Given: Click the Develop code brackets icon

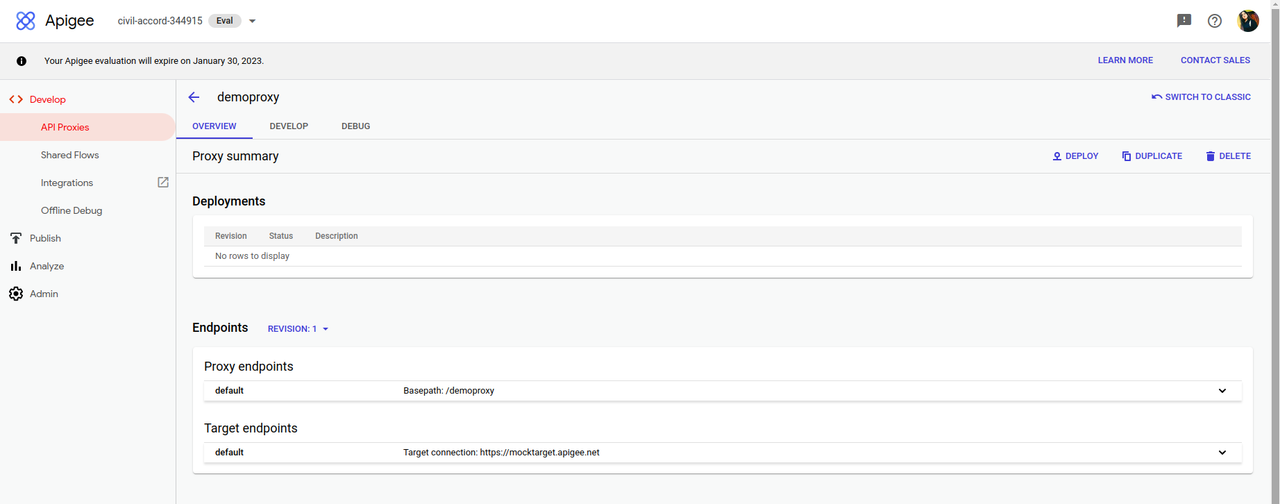Looking at the screenshot, I should coord(15,99).
